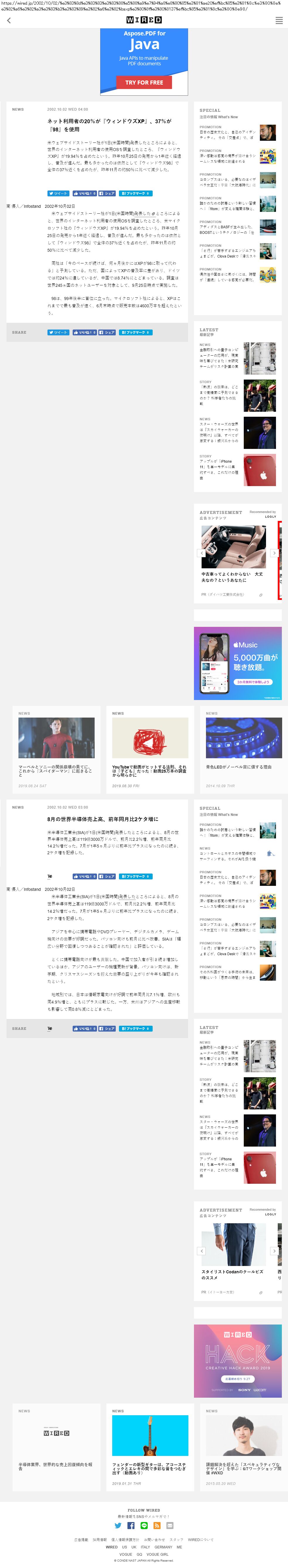Click Facebook like in the semiconductor article's bottom SHARE bar

[x=85, y=1028]
